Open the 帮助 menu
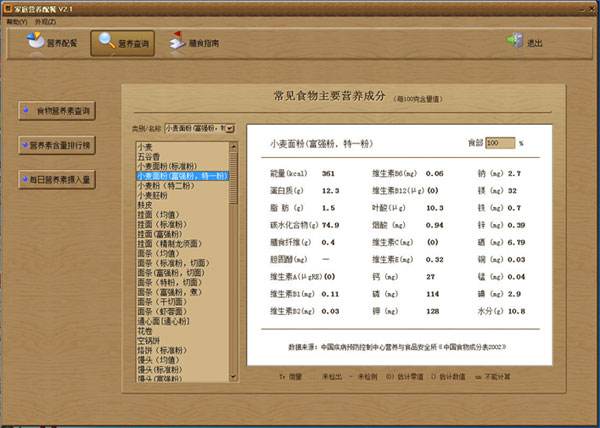Viewport: 600px width, 428px height. click(x=16, y=21)
